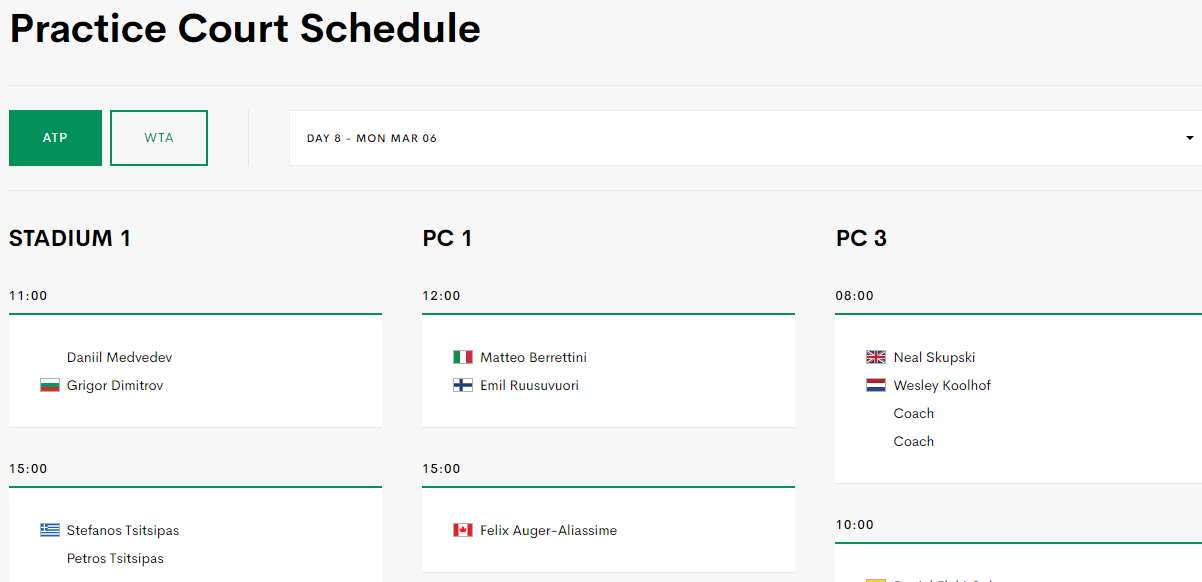Open Grigor Dimitrov's player link
Screen dimensions: 1202x582
115,386
